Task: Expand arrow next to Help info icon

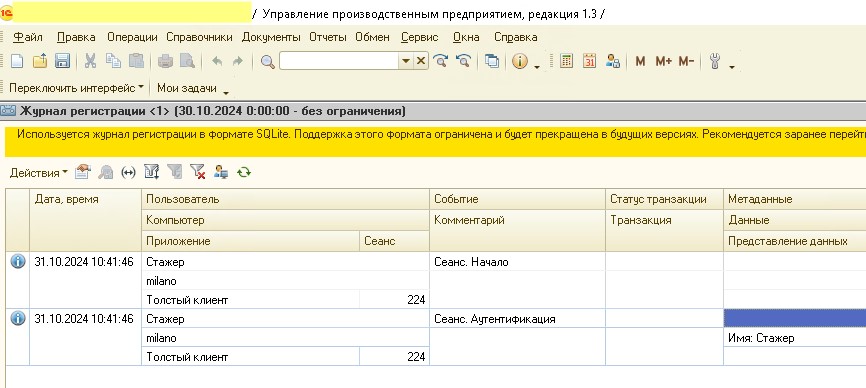Action: coord(536,66)
